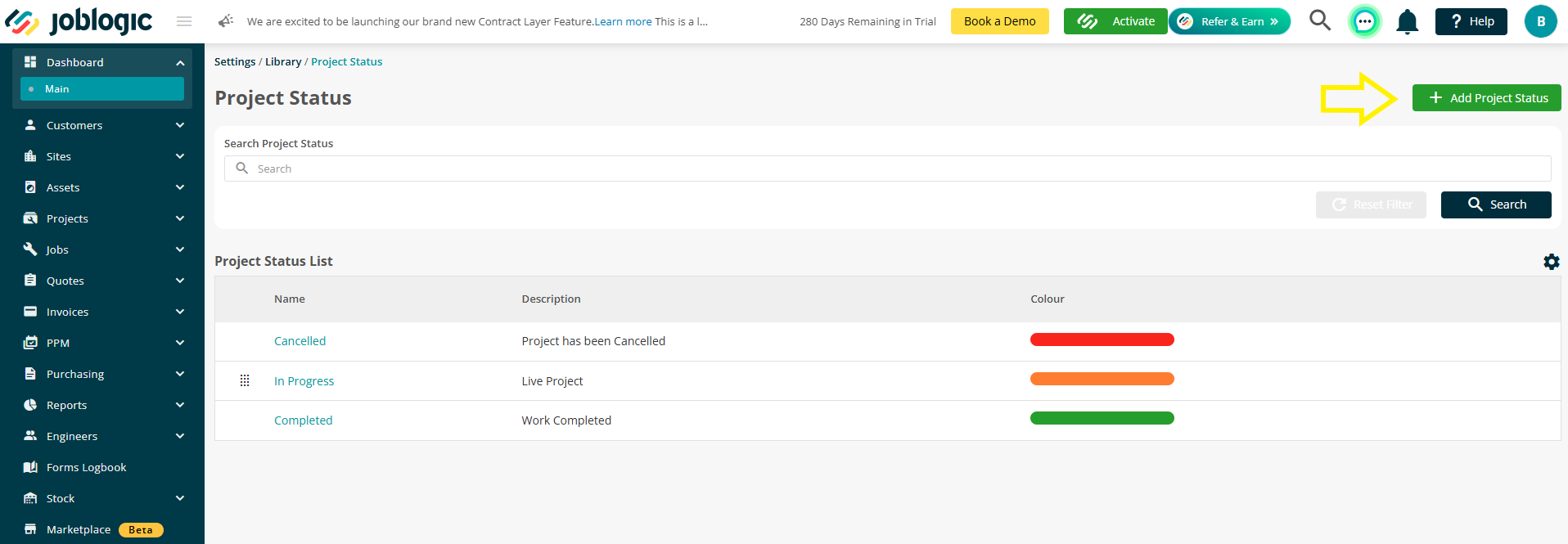Expand the Quotes menu chevron

pyautogui.click(x=180, y=281)
